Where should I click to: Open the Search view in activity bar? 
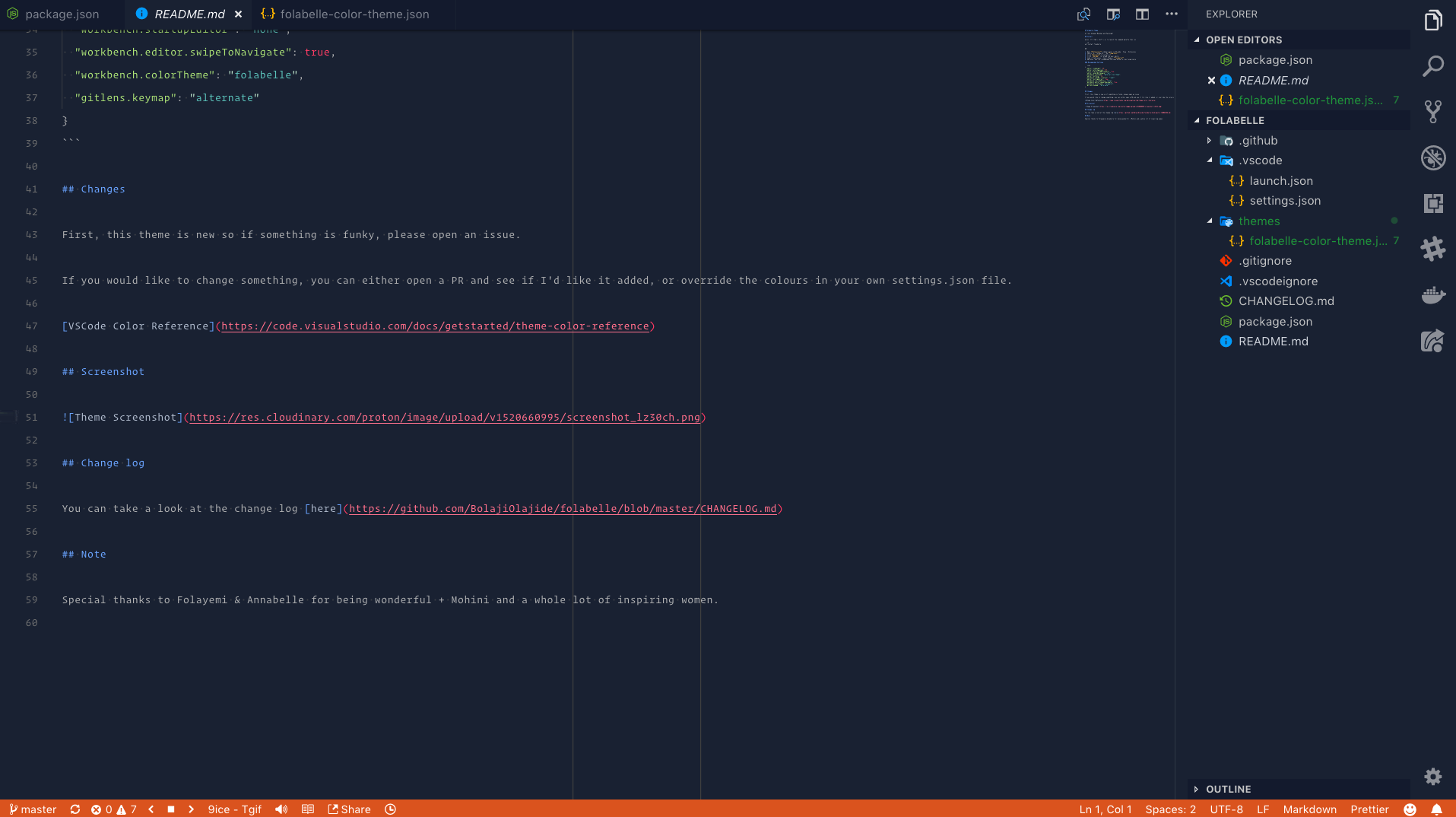1433,66
